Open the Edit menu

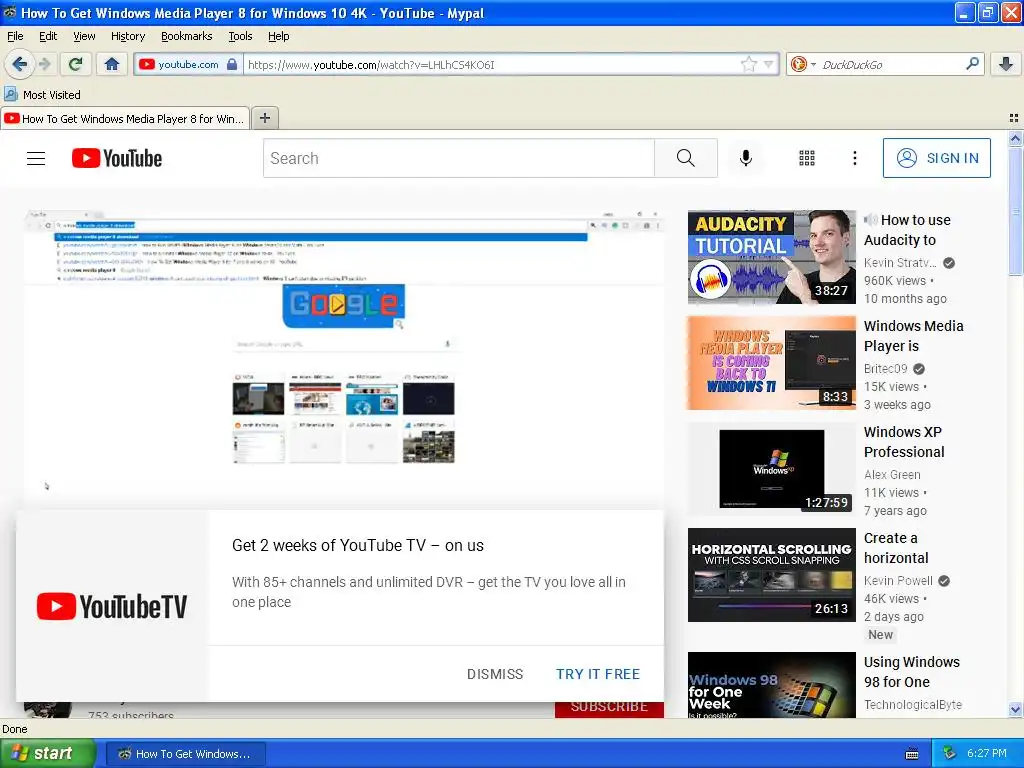tap(48, 36)
